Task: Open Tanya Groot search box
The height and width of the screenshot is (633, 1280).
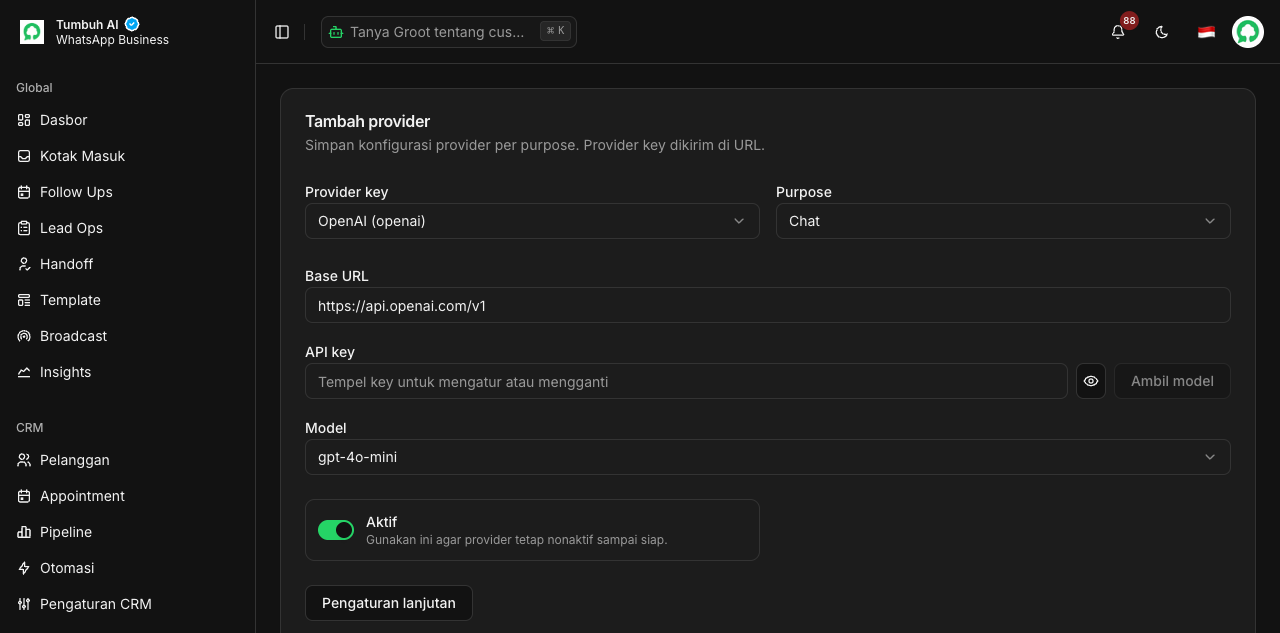Action: click(x=449, y=32)
